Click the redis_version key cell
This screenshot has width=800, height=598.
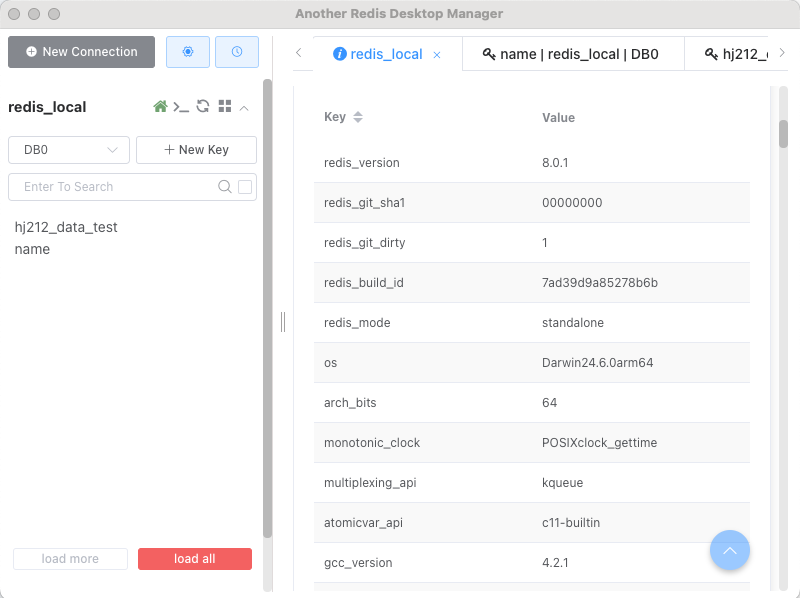(x=362, y=163)
